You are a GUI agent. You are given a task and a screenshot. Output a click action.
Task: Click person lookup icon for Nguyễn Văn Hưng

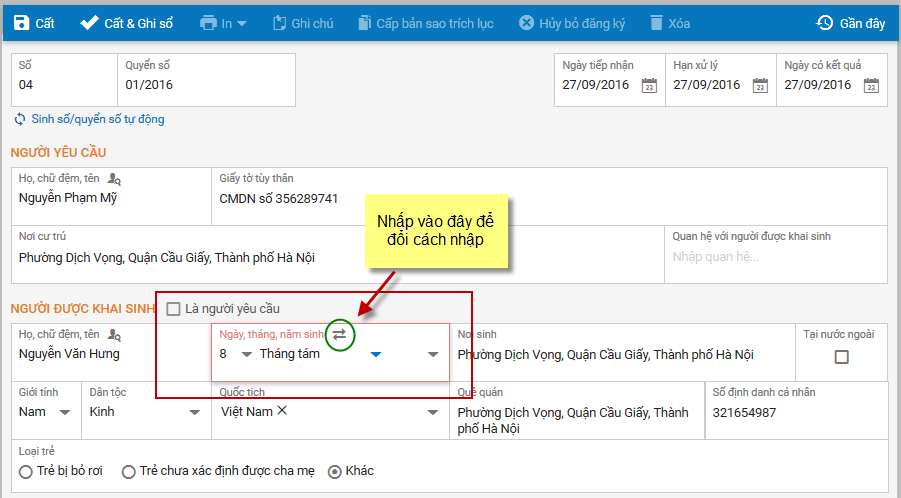point(114,335)
